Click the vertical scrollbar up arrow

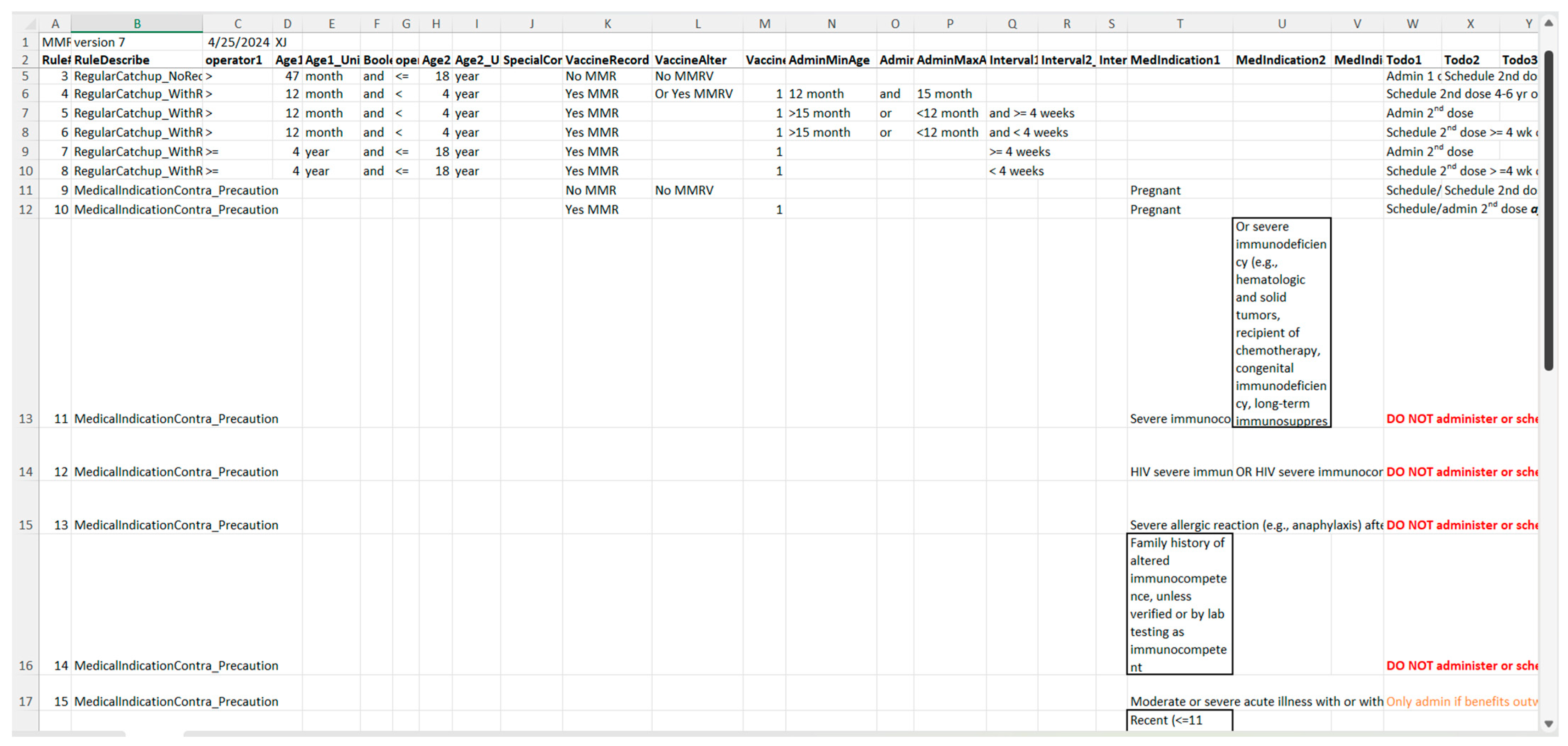(x=1548, y=23)
